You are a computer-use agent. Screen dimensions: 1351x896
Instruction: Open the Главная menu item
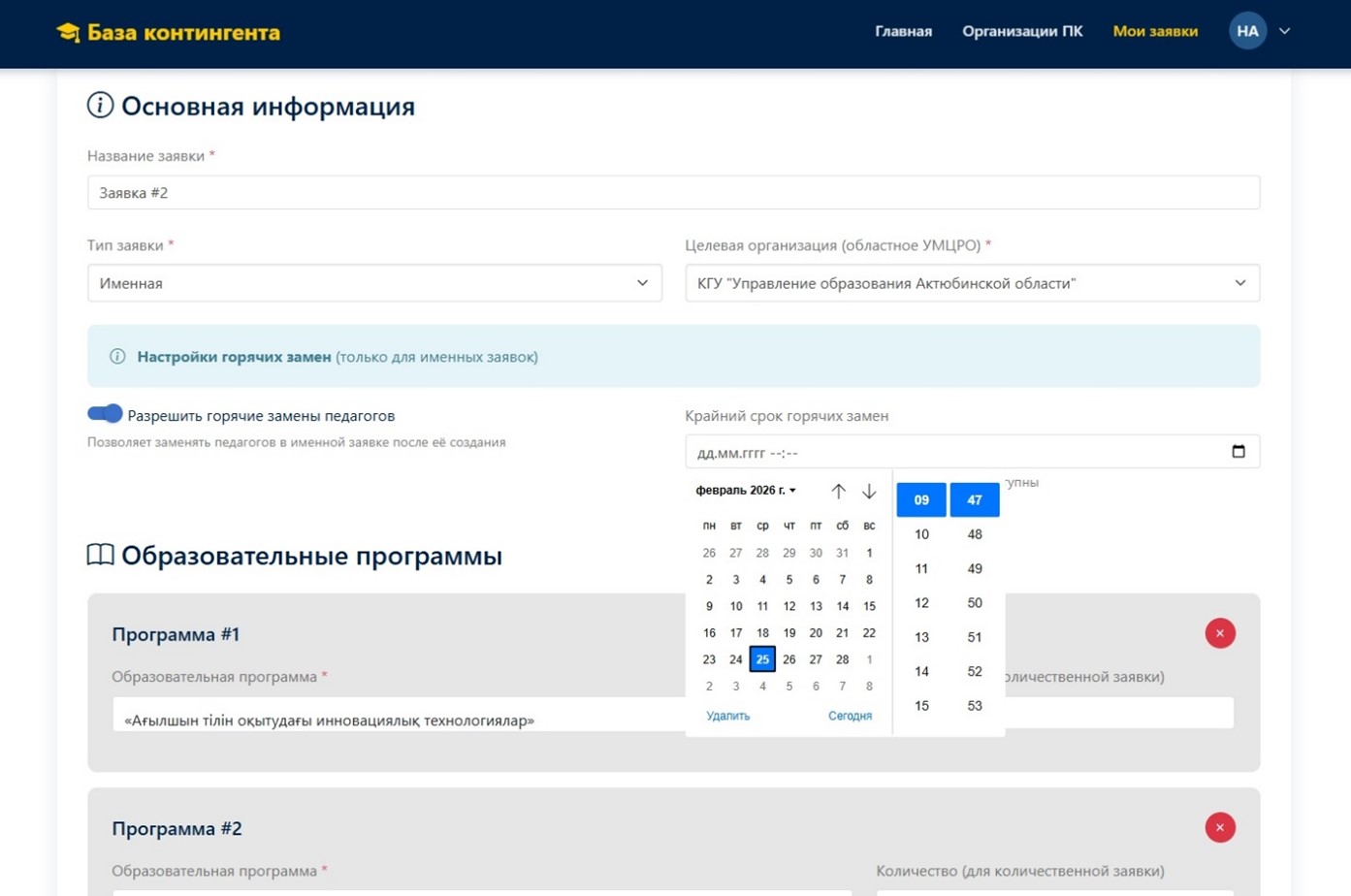pyautogui.click(x=903, y=31)
